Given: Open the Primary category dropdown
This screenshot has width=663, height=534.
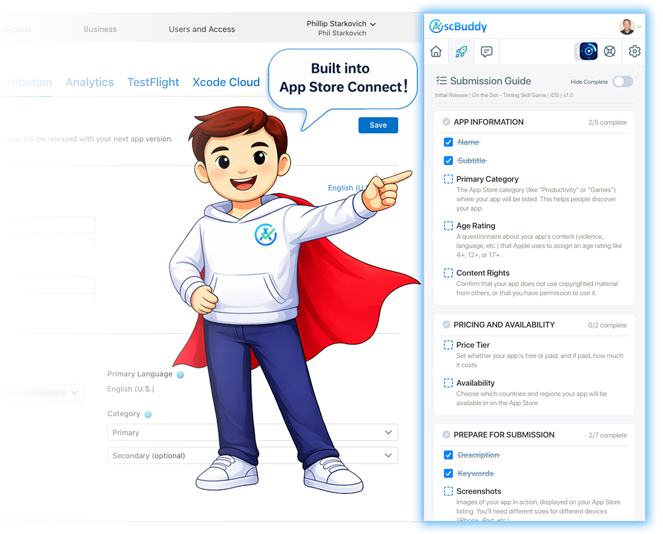Looking at the screenshot, I should coord(252,433).
